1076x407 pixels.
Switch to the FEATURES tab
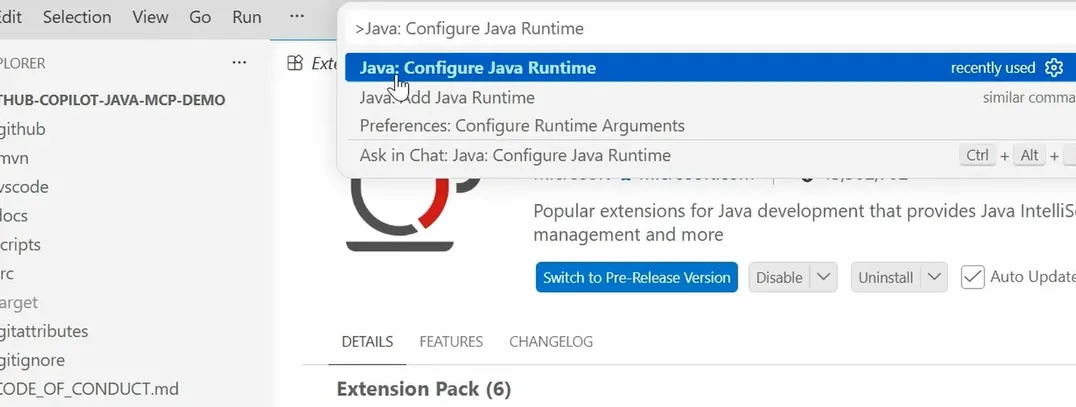(451, 342)
